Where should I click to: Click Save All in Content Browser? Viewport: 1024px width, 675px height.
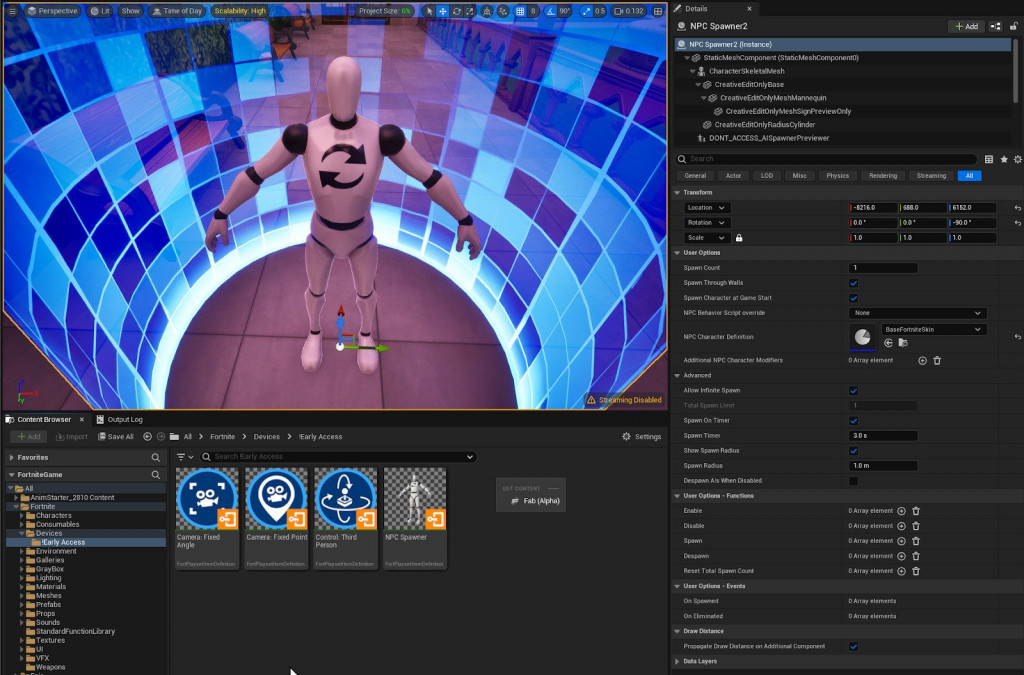tap(116, 437)
